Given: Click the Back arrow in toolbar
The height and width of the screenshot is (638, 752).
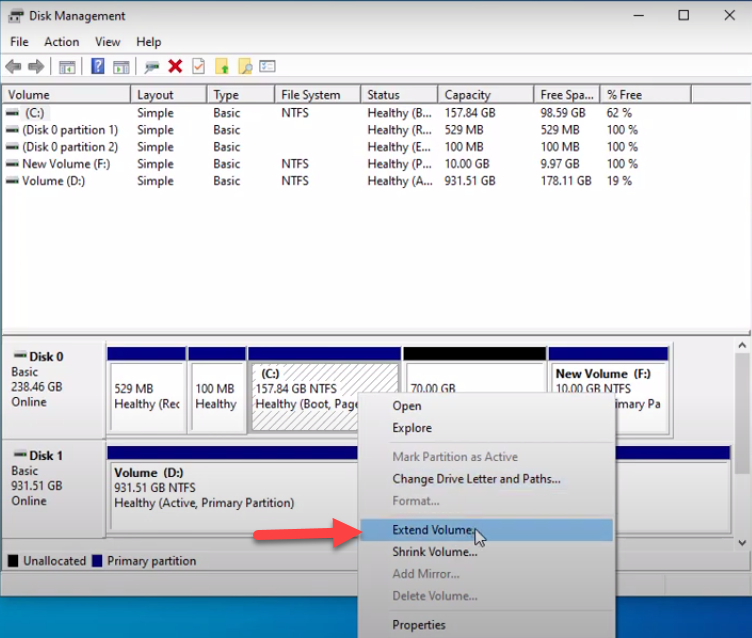Looking at the screenshot, I should pos(13,67).
